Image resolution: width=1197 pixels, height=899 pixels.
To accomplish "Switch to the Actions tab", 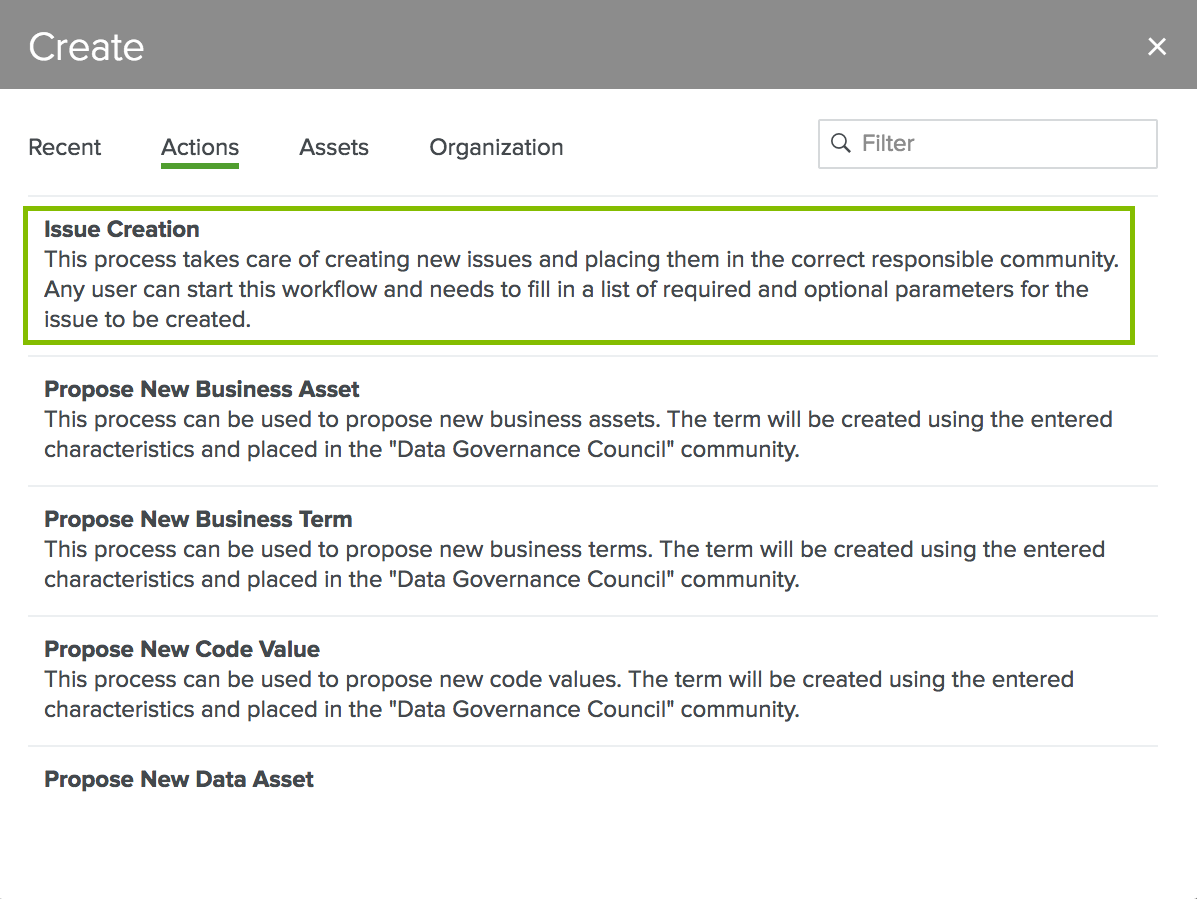I will point(199,147).
